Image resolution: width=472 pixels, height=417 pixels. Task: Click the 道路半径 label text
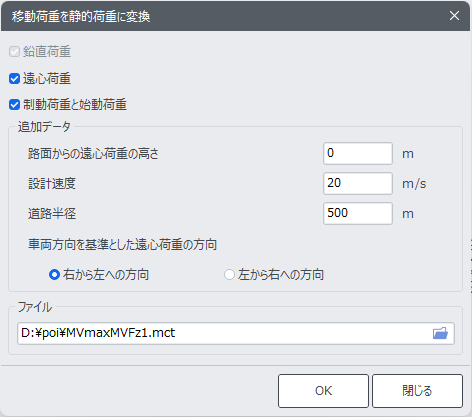click(52, 214)
